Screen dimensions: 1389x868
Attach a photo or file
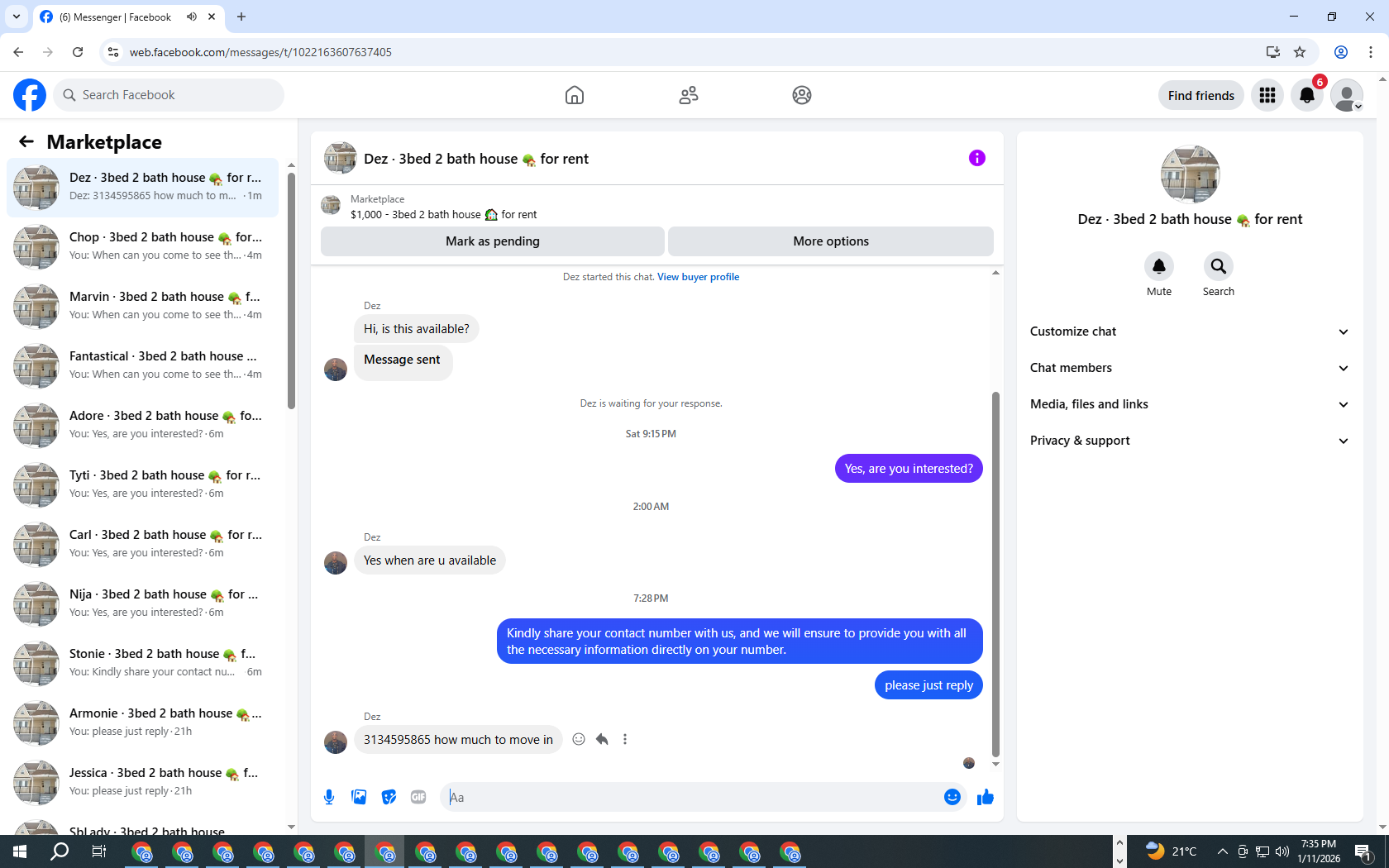[359, 797]
